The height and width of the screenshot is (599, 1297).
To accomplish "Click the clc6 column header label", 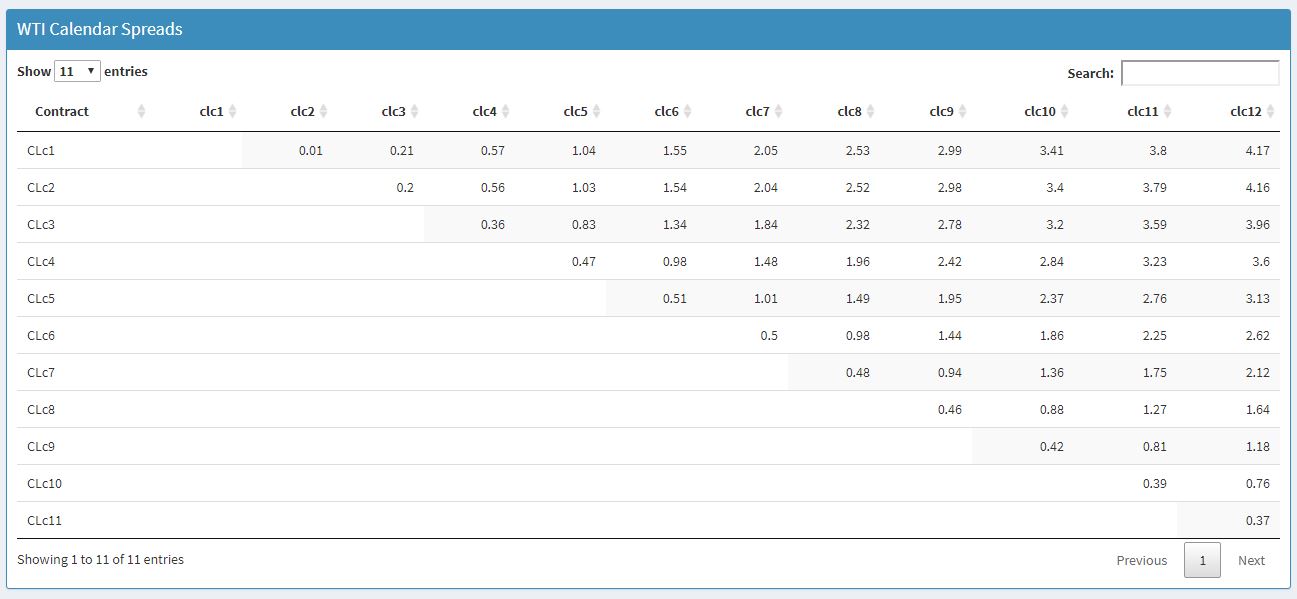I will pyautogui.click(x=667, y=111).
